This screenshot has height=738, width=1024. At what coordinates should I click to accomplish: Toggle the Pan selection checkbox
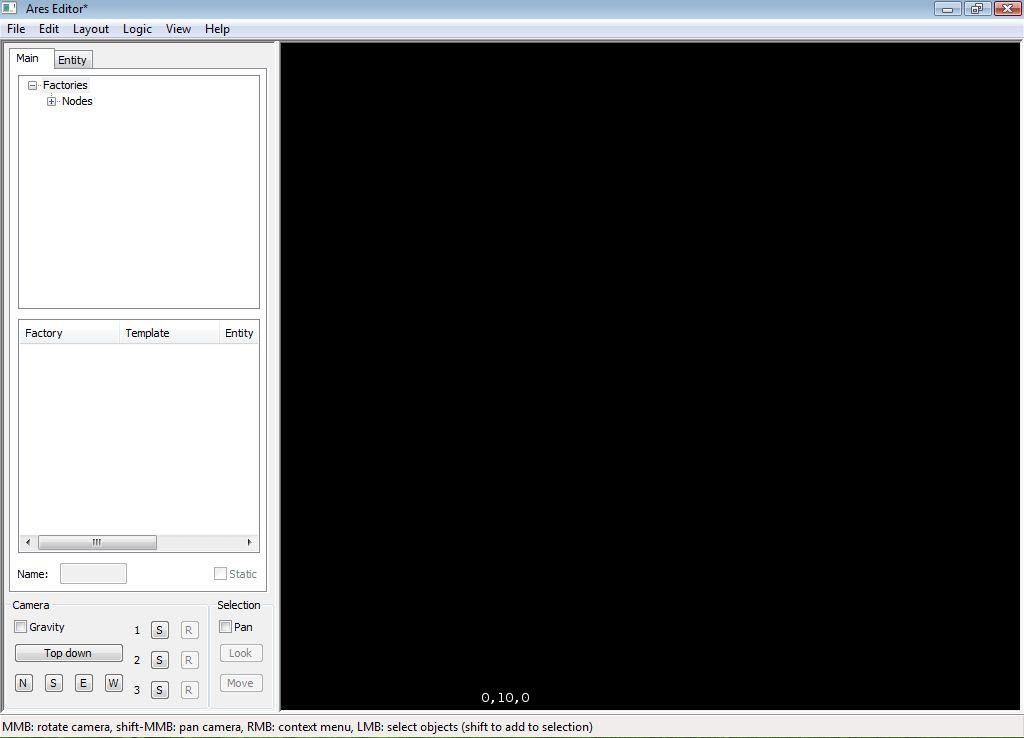[226, 627]
